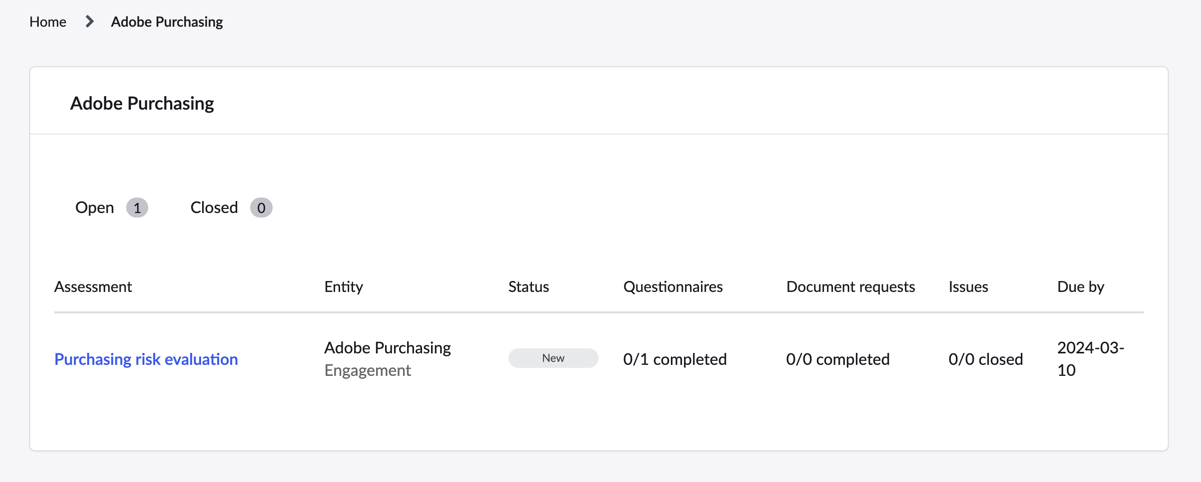This screenshot has height=482, width=1201.
Task: Select the 2024-03-10 due date
Action: tap(1091, 358)
